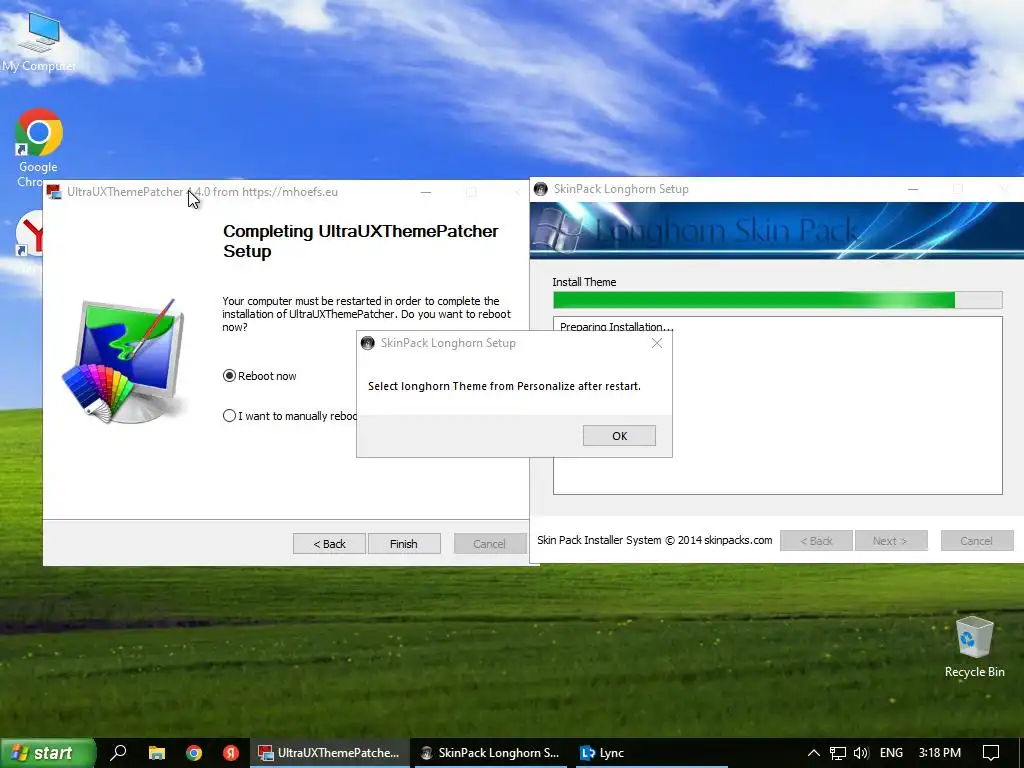1024x768 pixels.
Task: Open My Computer desktop icon
Action: pyautogui.click(x=39, y=41)
